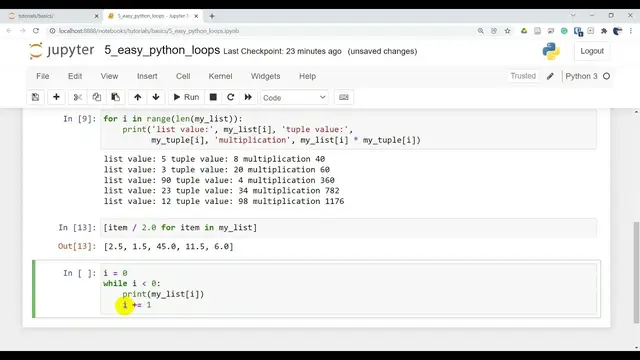Click the page vertical scrollbar
The width and height of the screenshot is (640, 360).
coord(636,272)
